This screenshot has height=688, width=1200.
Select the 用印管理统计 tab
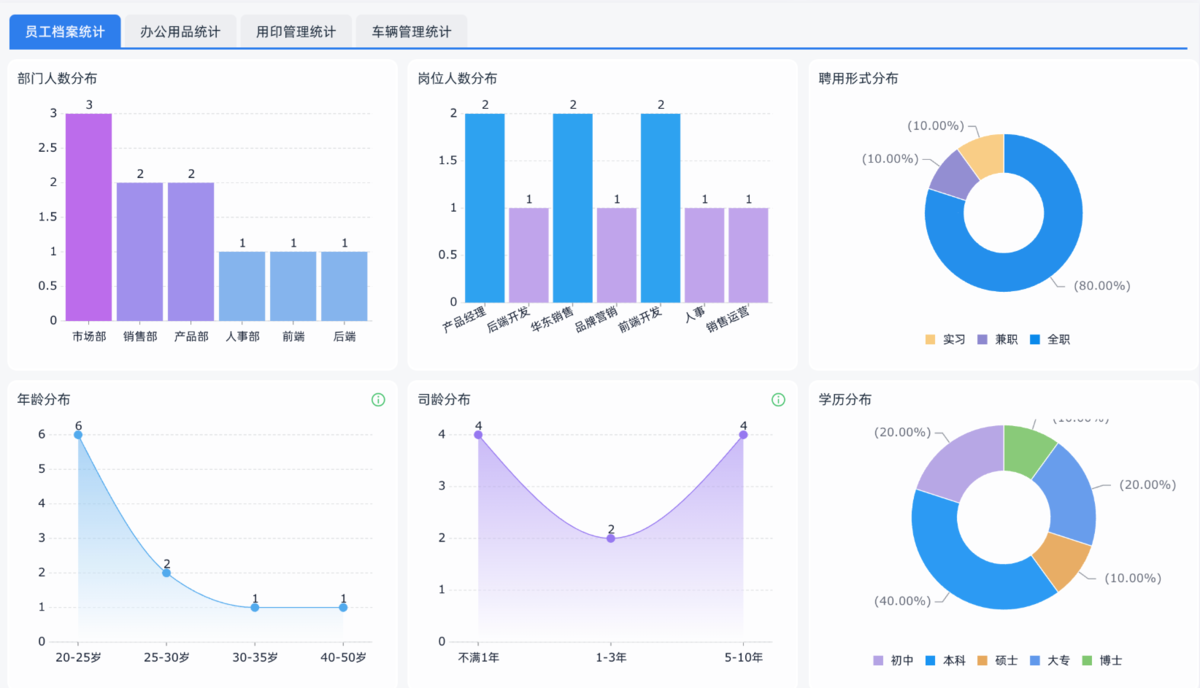[296, 31]
